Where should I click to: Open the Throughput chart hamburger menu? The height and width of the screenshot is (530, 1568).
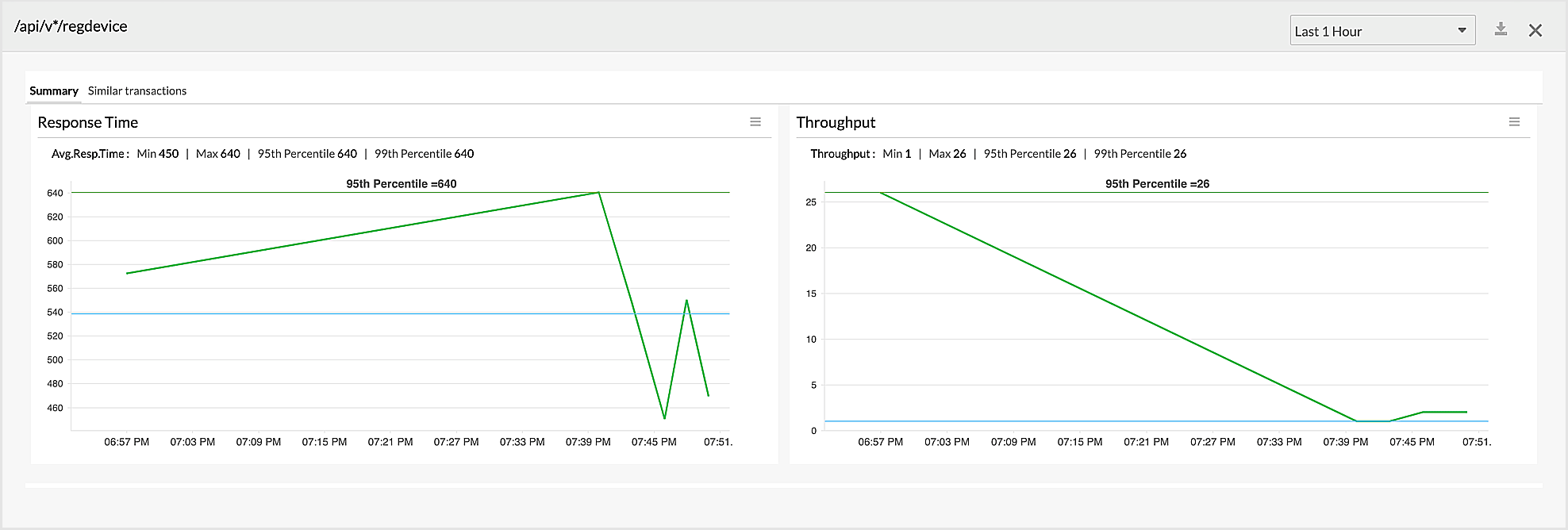1514,122
